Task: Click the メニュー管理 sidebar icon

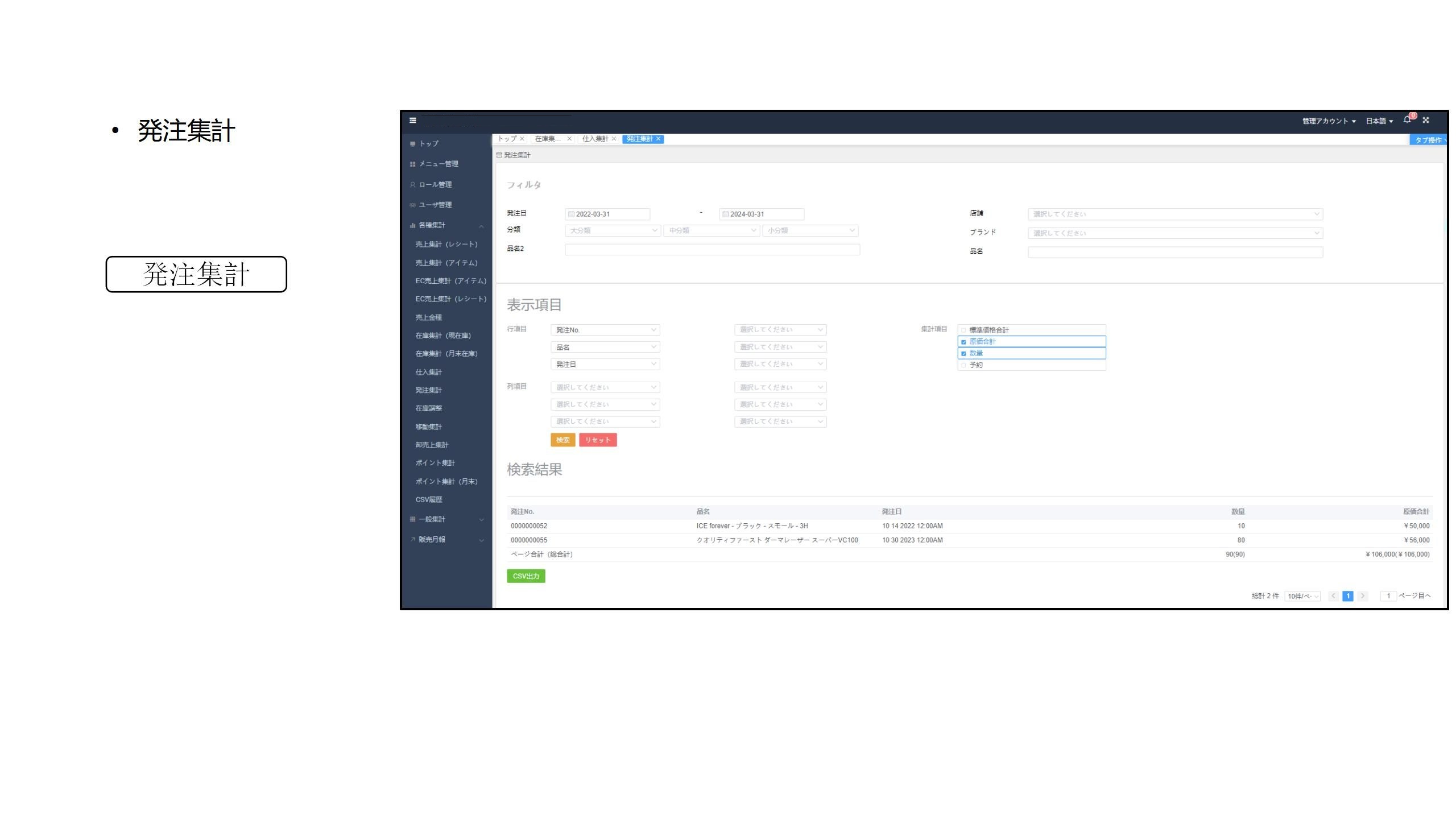Action: click(x=412, y=164)
